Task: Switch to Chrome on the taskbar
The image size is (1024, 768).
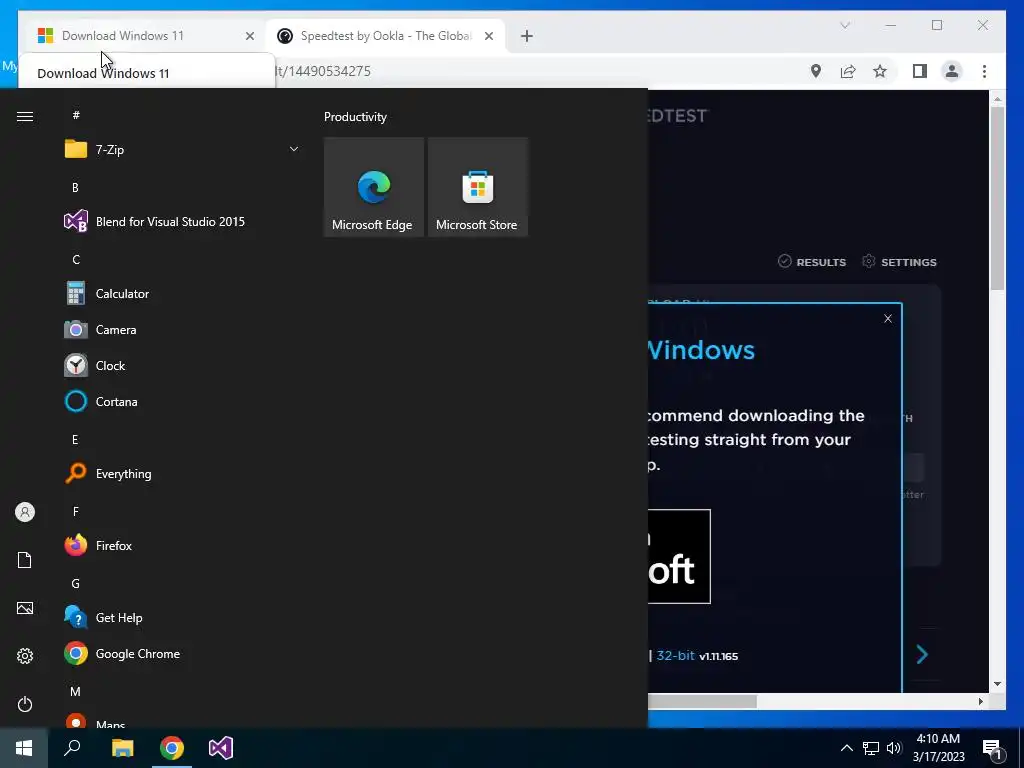Action: click(172, 748)
